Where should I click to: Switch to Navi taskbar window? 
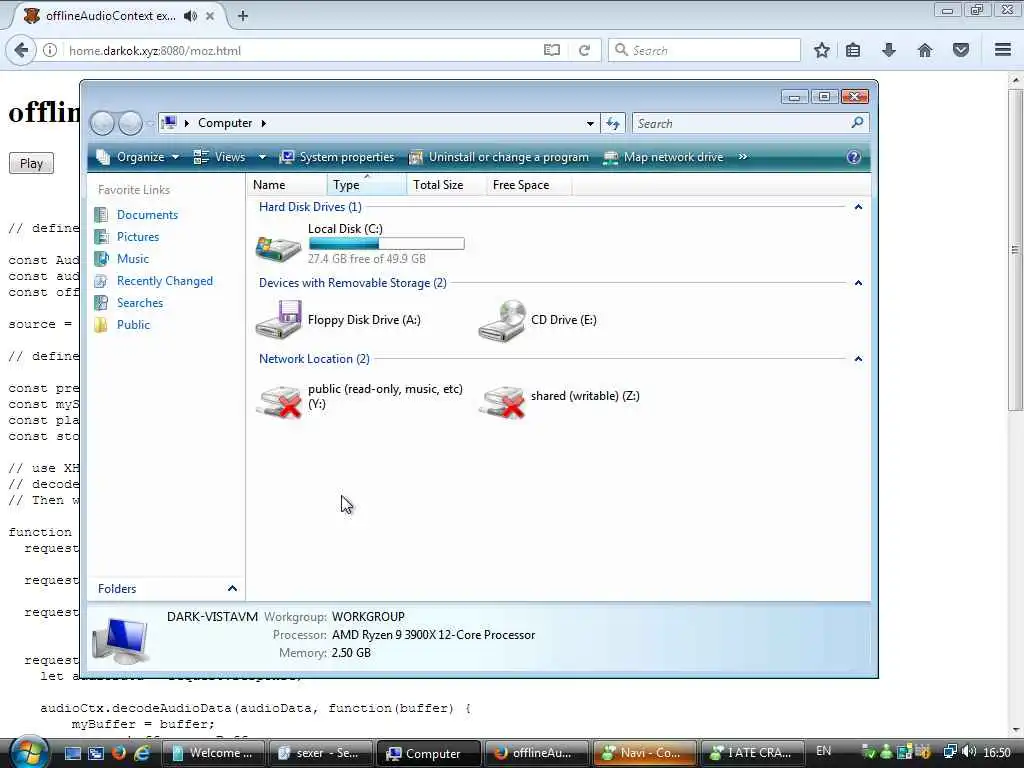tap(644, 753)
